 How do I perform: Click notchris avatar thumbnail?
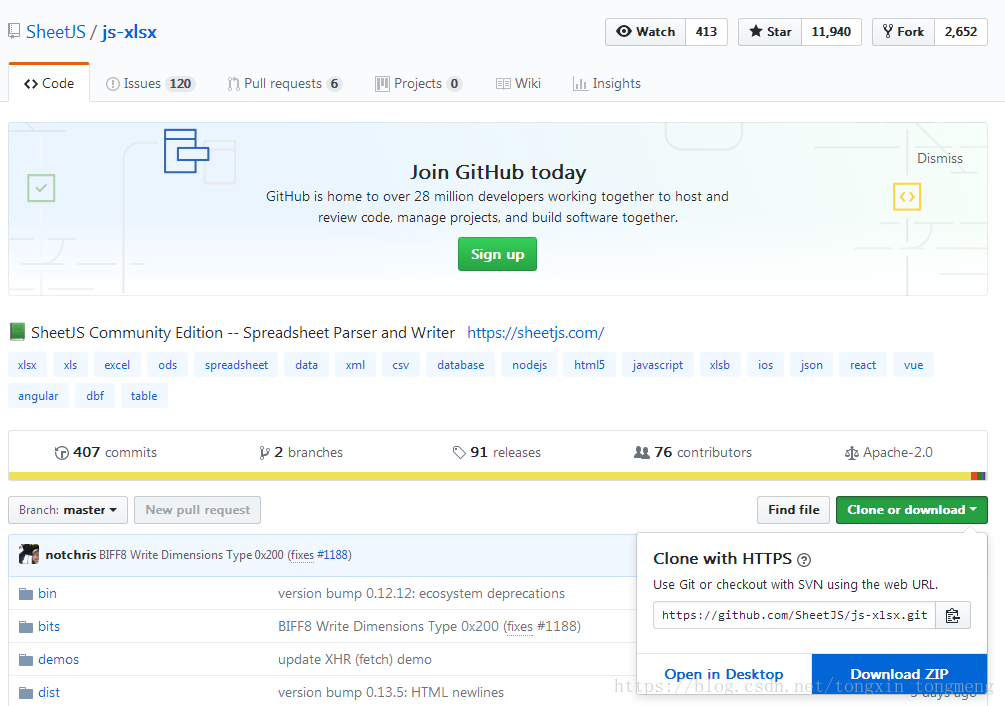pos(29,554)
